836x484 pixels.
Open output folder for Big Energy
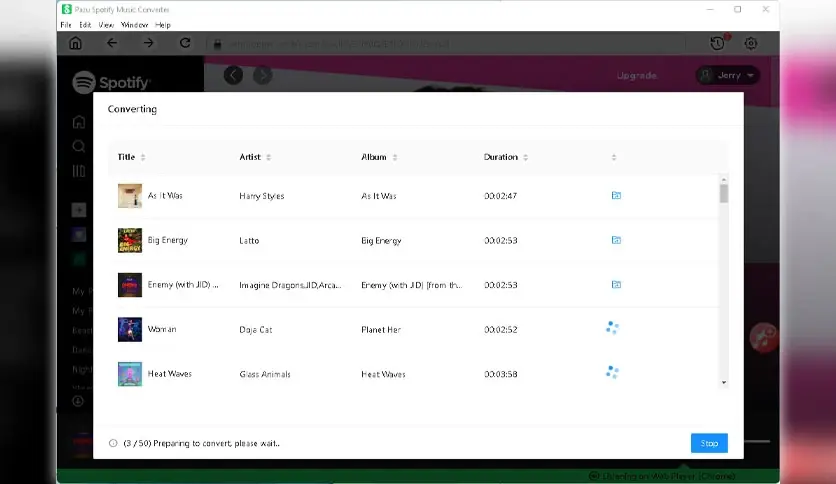616,240
